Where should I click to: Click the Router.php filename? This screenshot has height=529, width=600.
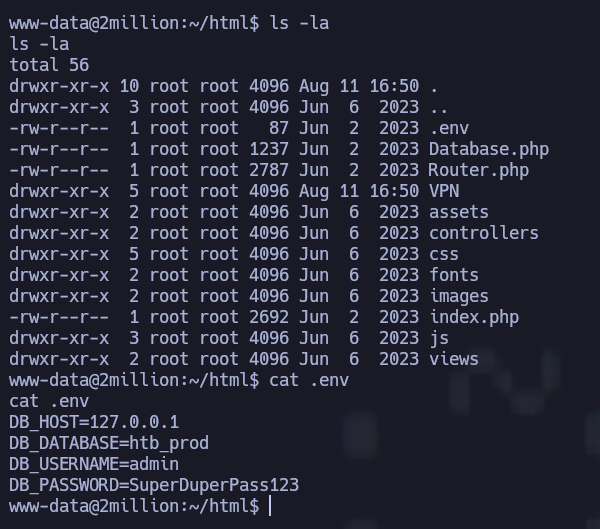(x=478, y=170)
